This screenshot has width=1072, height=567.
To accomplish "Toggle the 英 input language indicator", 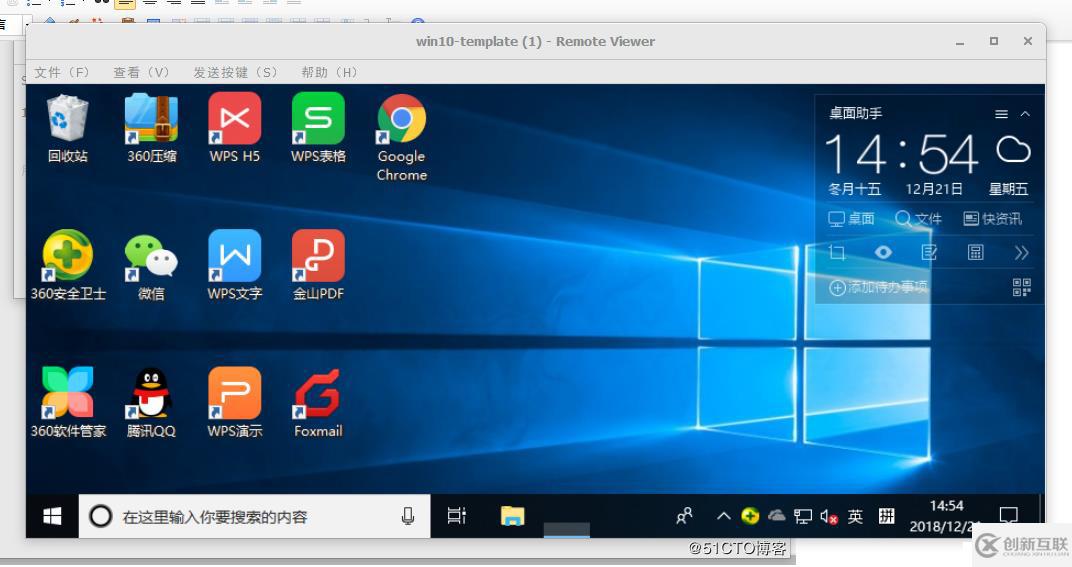I will click(x=855, y=516).
